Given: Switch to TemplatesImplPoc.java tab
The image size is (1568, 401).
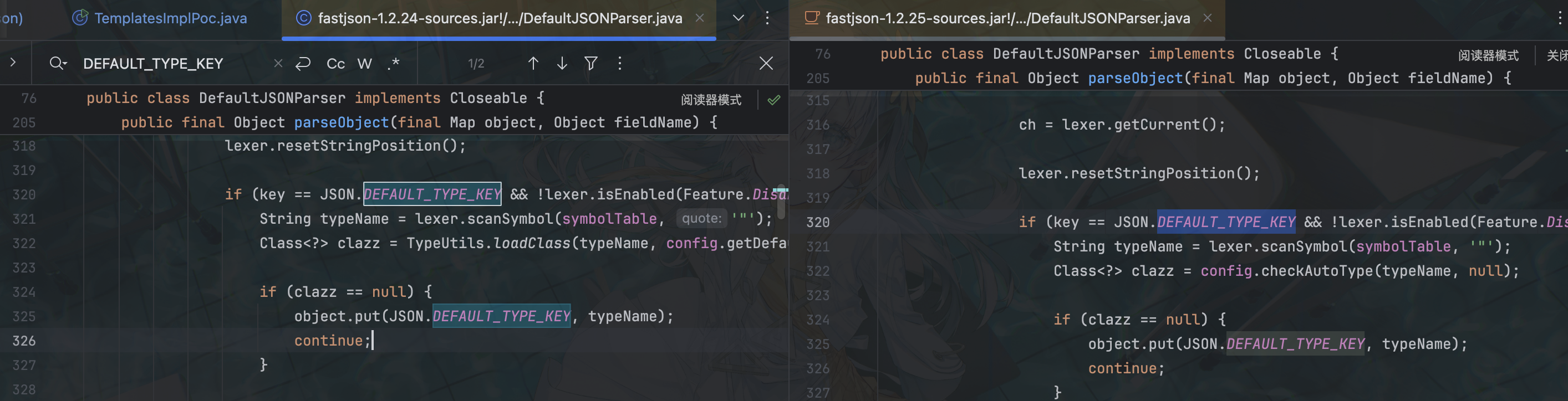Looking at the screenshot, I should pyautogui.click(x=170, y=18).
